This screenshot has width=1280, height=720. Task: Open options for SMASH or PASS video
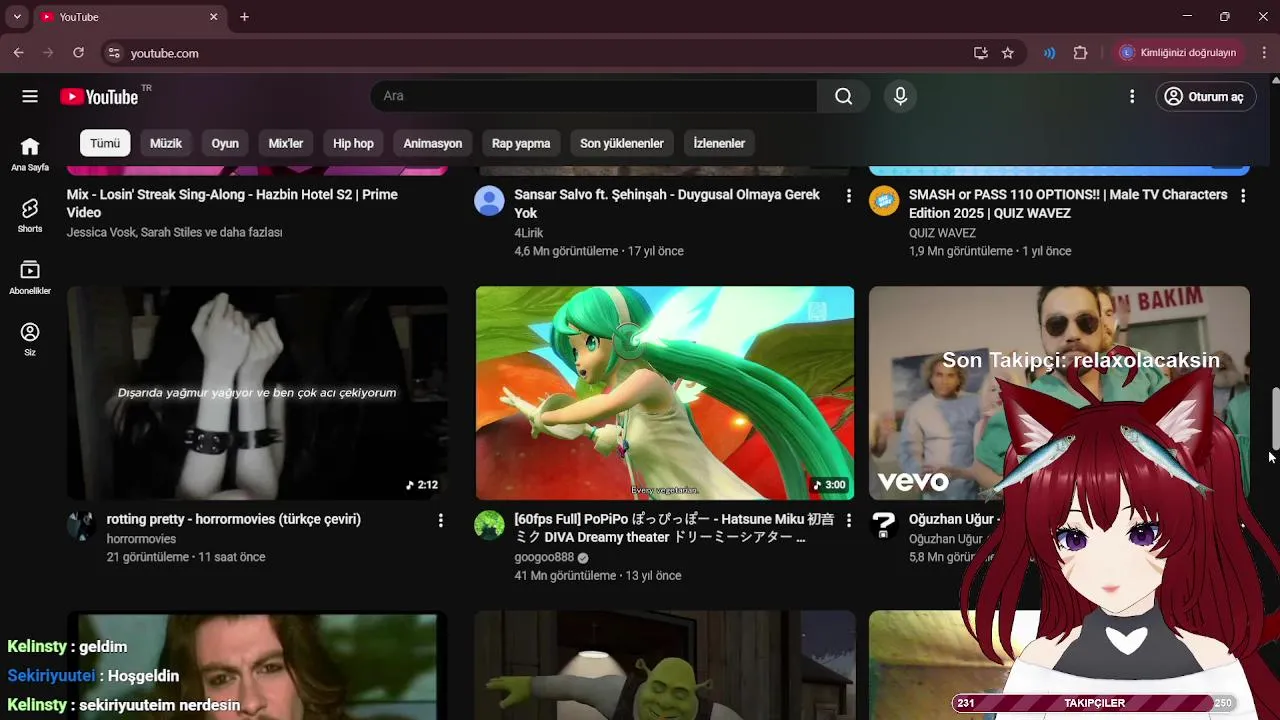1243,196
